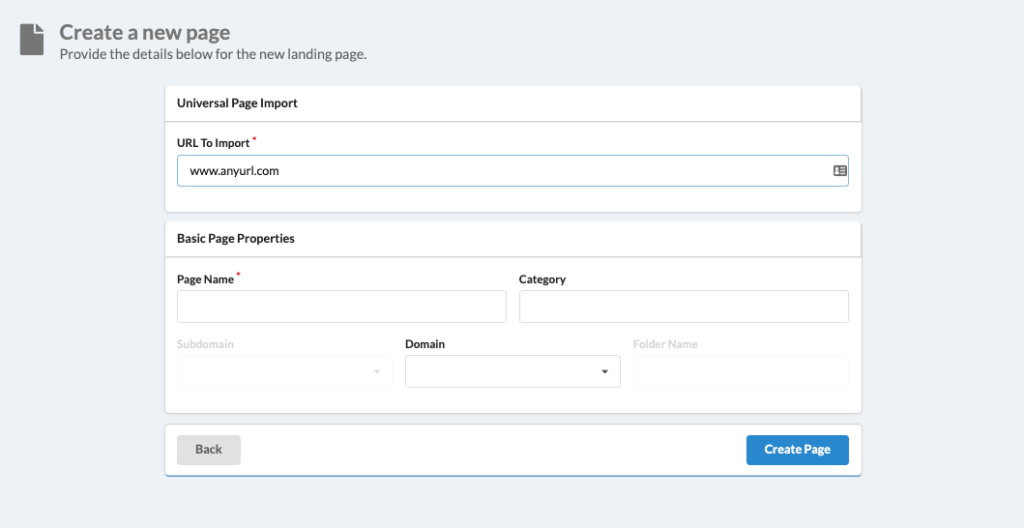The height and width of the screenshot is (528, 1024).
Task: Focus the Page Name input box
Action: click(342, 306)
